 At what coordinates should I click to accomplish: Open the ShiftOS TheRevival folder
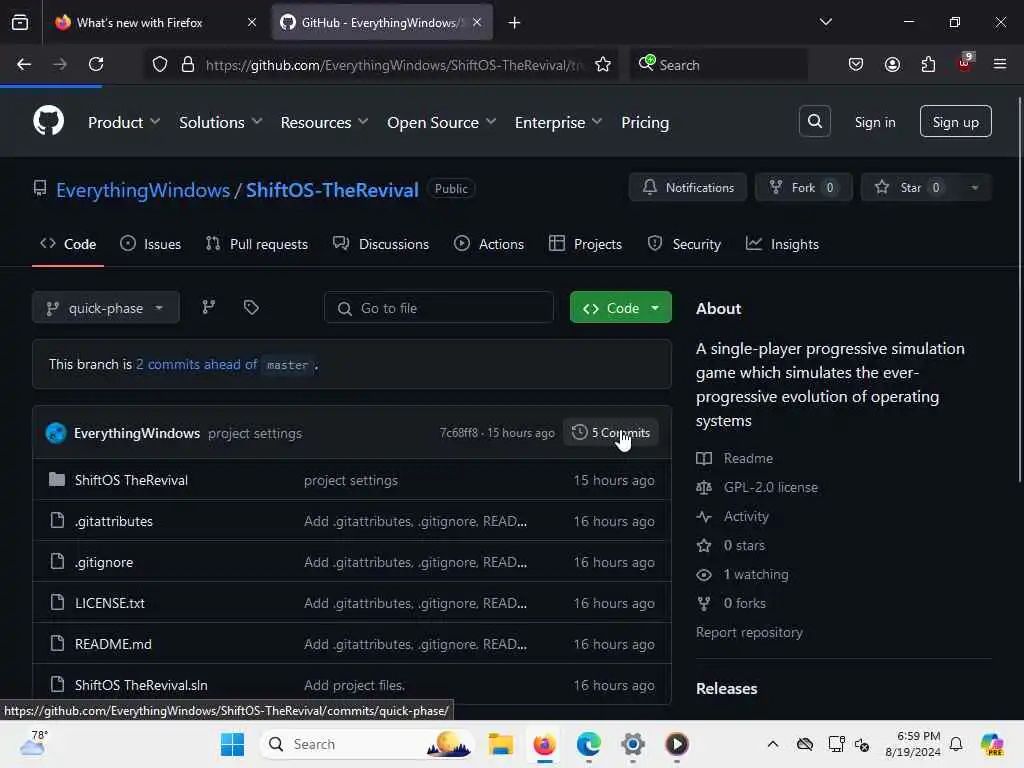tap(131, 480)
